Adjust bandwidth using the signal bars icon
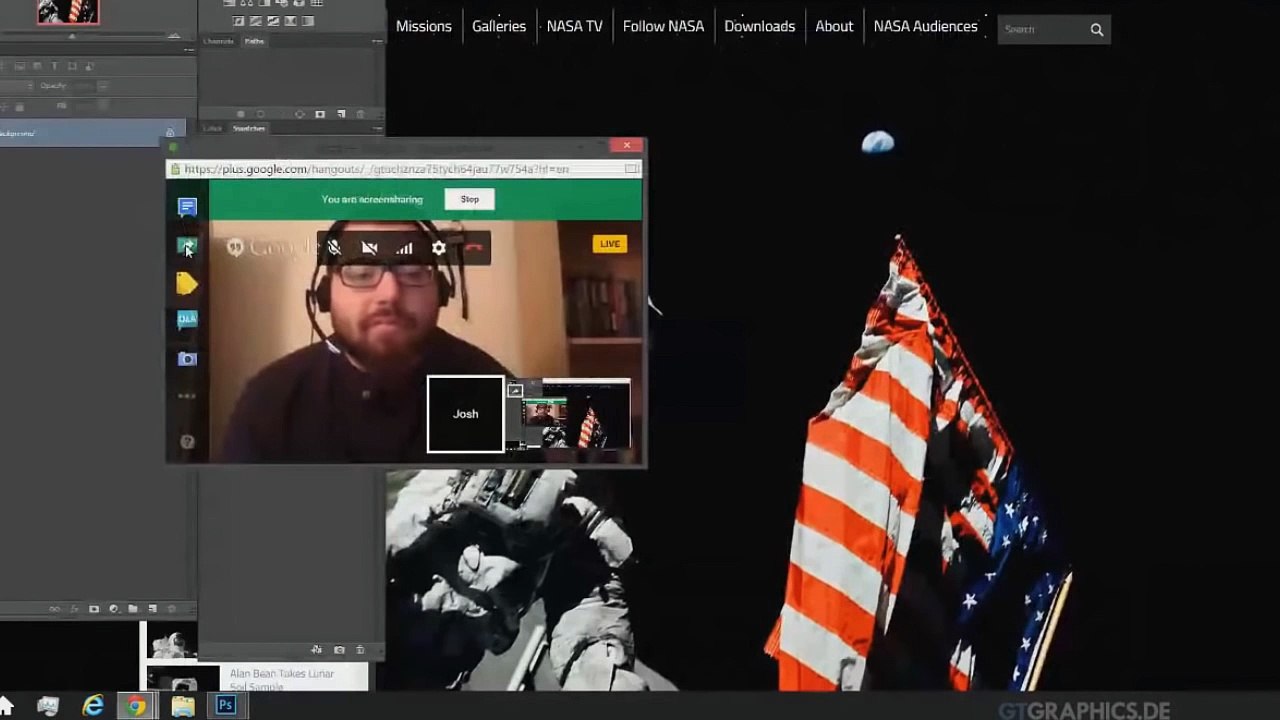This screenshot has width=1280, height=720. (x=404, y=248)
